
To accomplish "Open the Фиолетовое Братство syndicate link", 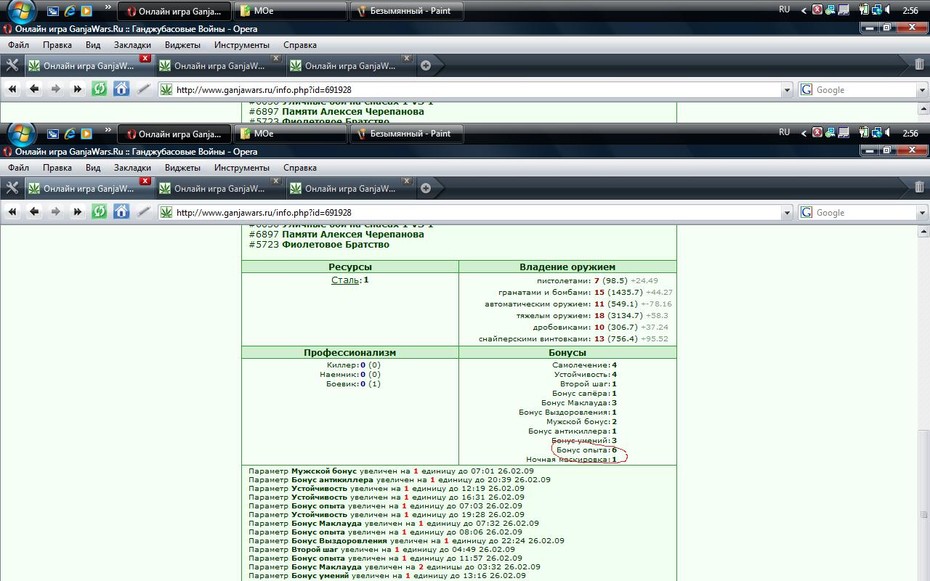I will pyautogui.click(x=335, y=244).
